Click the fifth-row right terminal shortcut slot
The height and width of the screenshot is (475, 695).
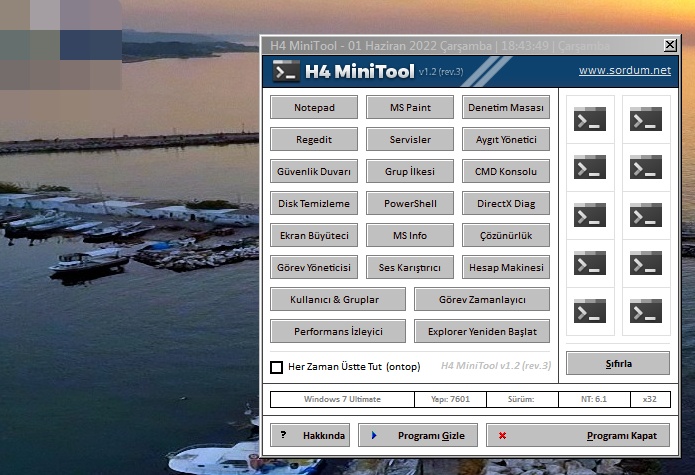(x=646, y=311)
